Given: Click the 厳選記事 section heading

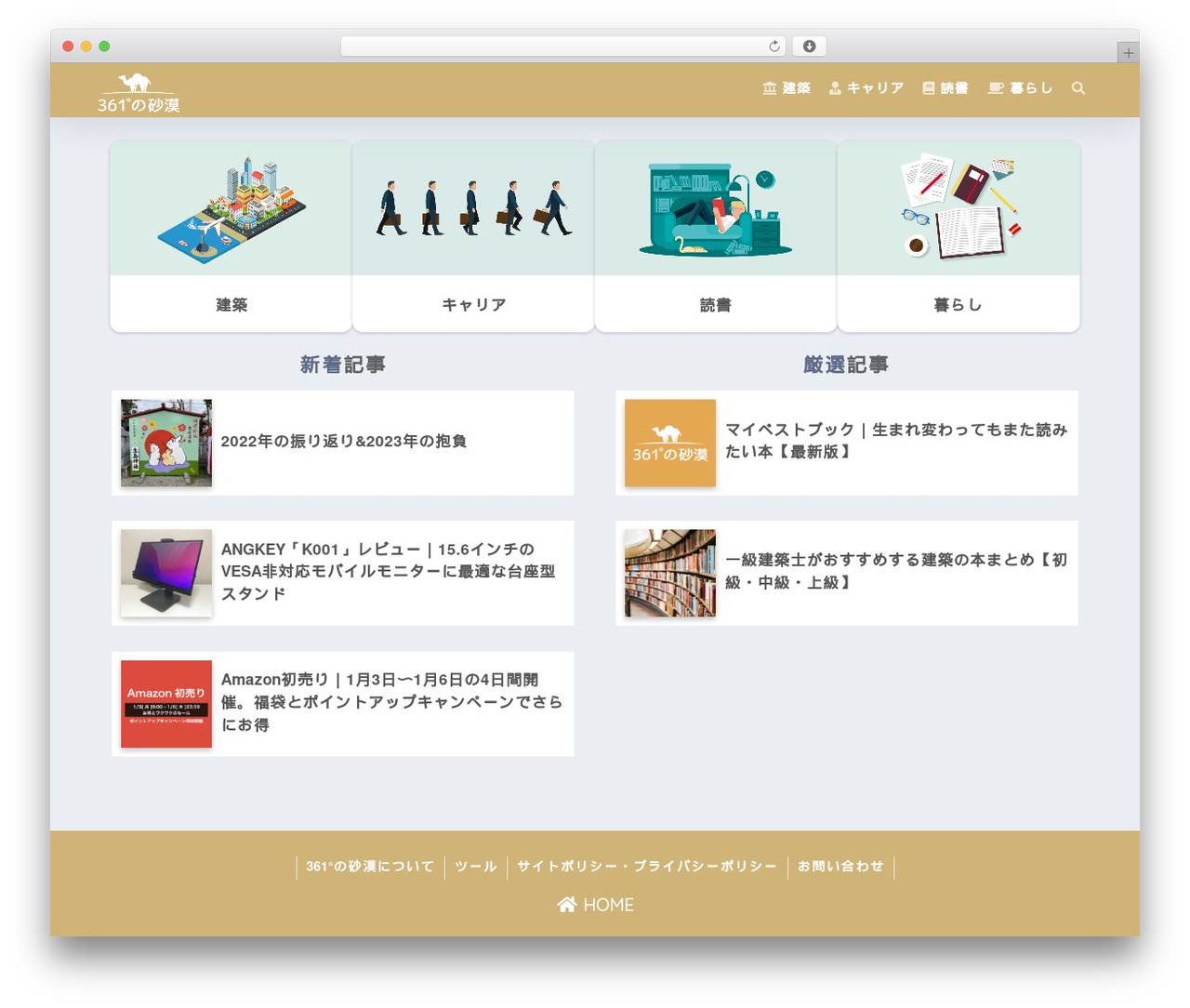Looking at the screenshot, I should coord(847,365).
